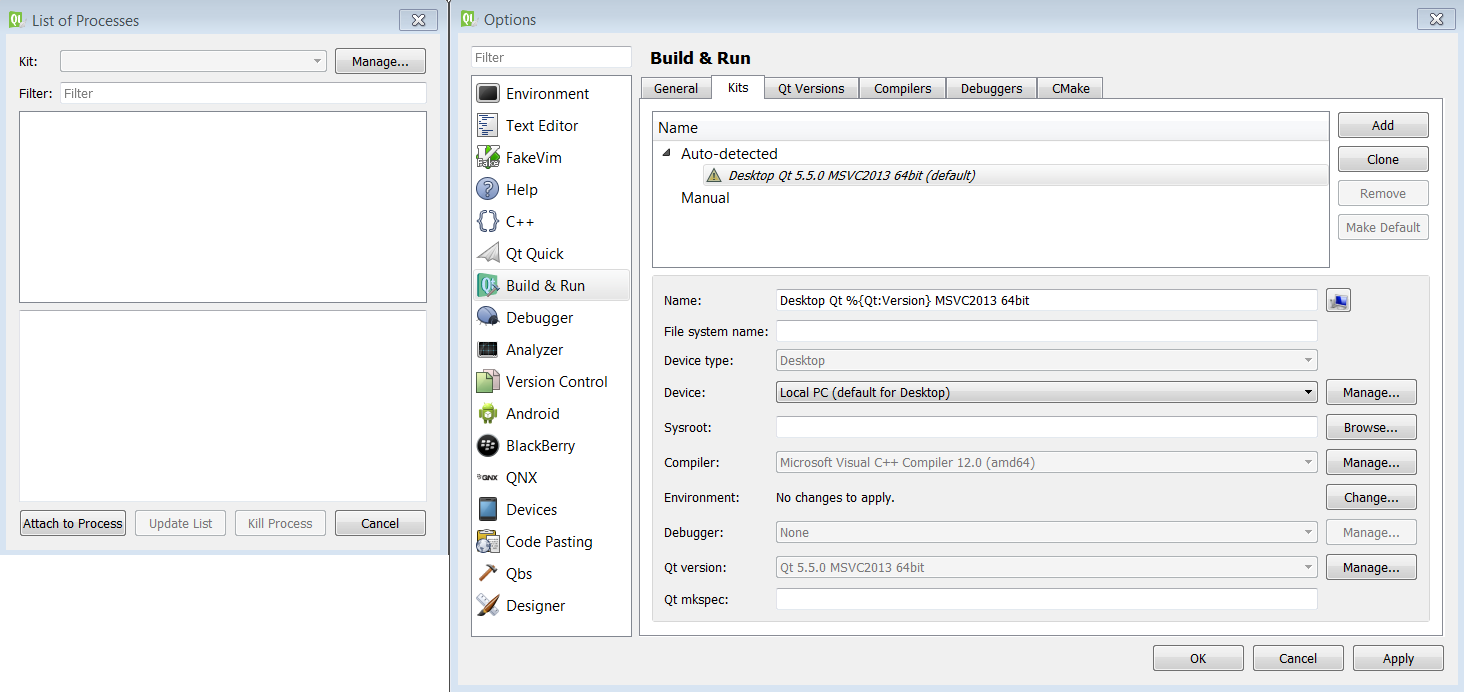Select Desktop Qt 5.5.0 MSVC2013 64bit kit
Viewport: 1464px width, 692px height.
click(850, 176)
